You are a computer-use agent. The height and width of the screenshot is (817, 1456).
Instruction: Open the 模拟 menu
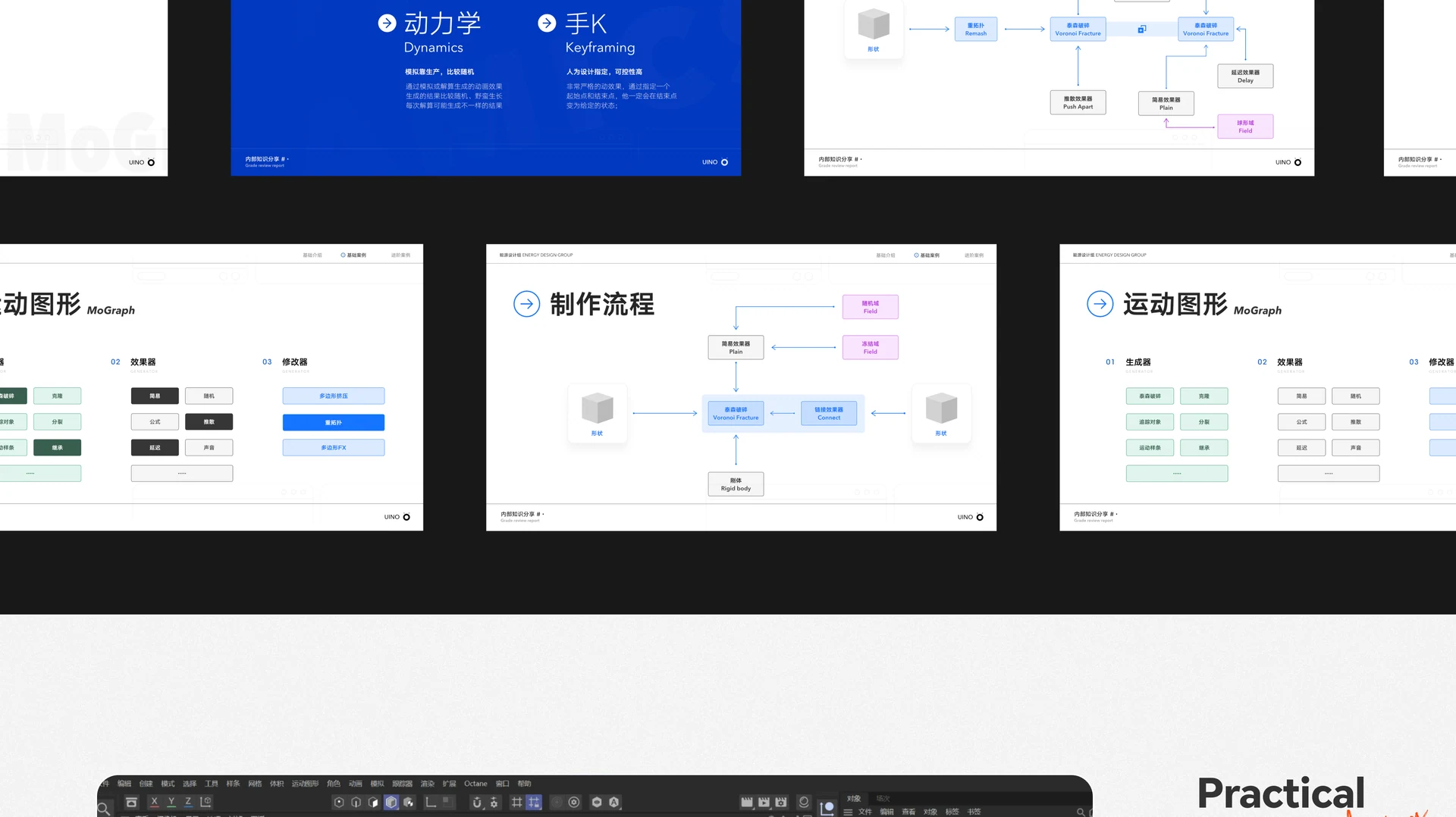click(377, 784)
